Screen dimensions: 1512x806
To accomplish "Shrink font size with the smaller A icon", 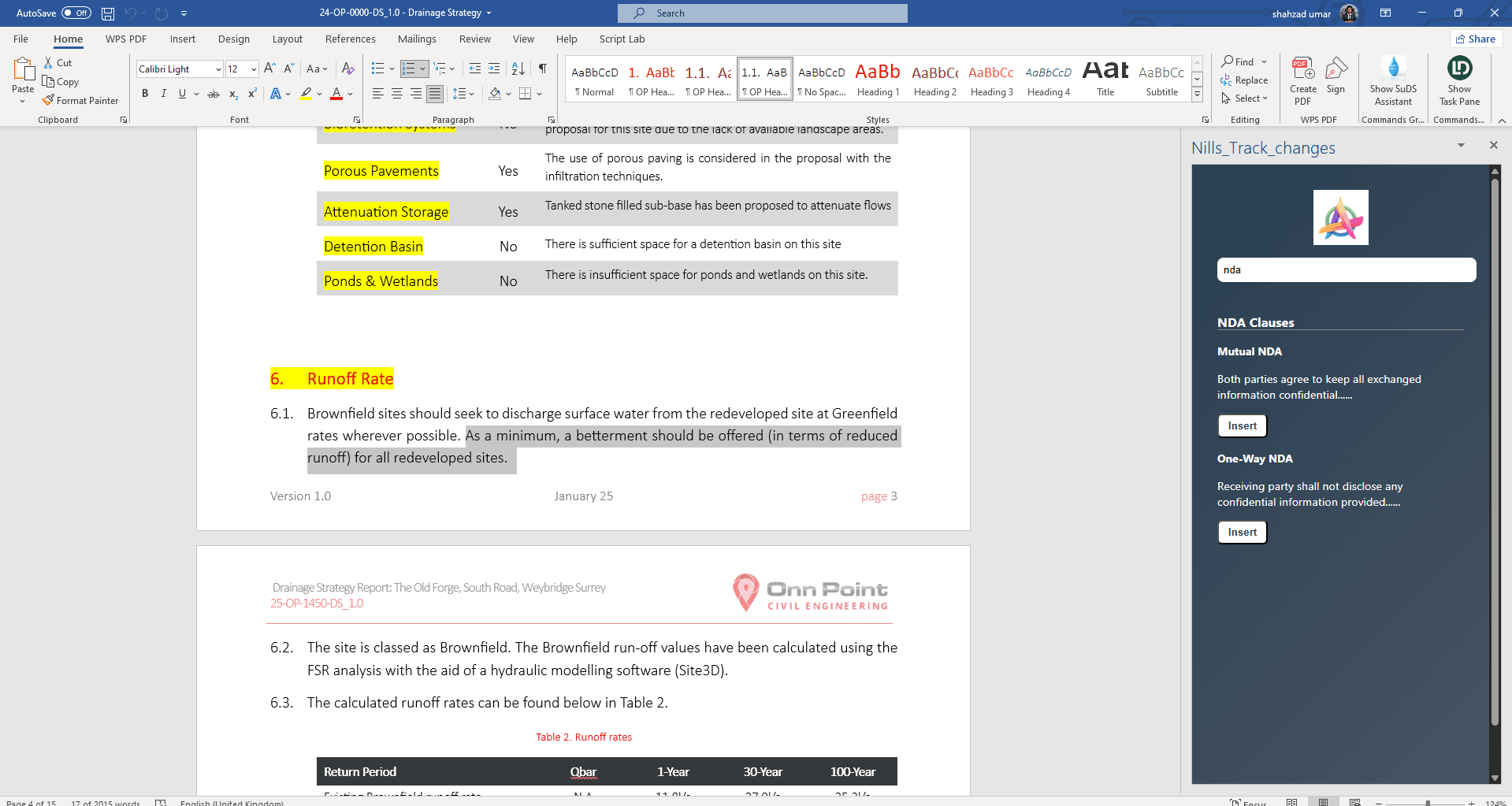I will click(x=288, y=69).
